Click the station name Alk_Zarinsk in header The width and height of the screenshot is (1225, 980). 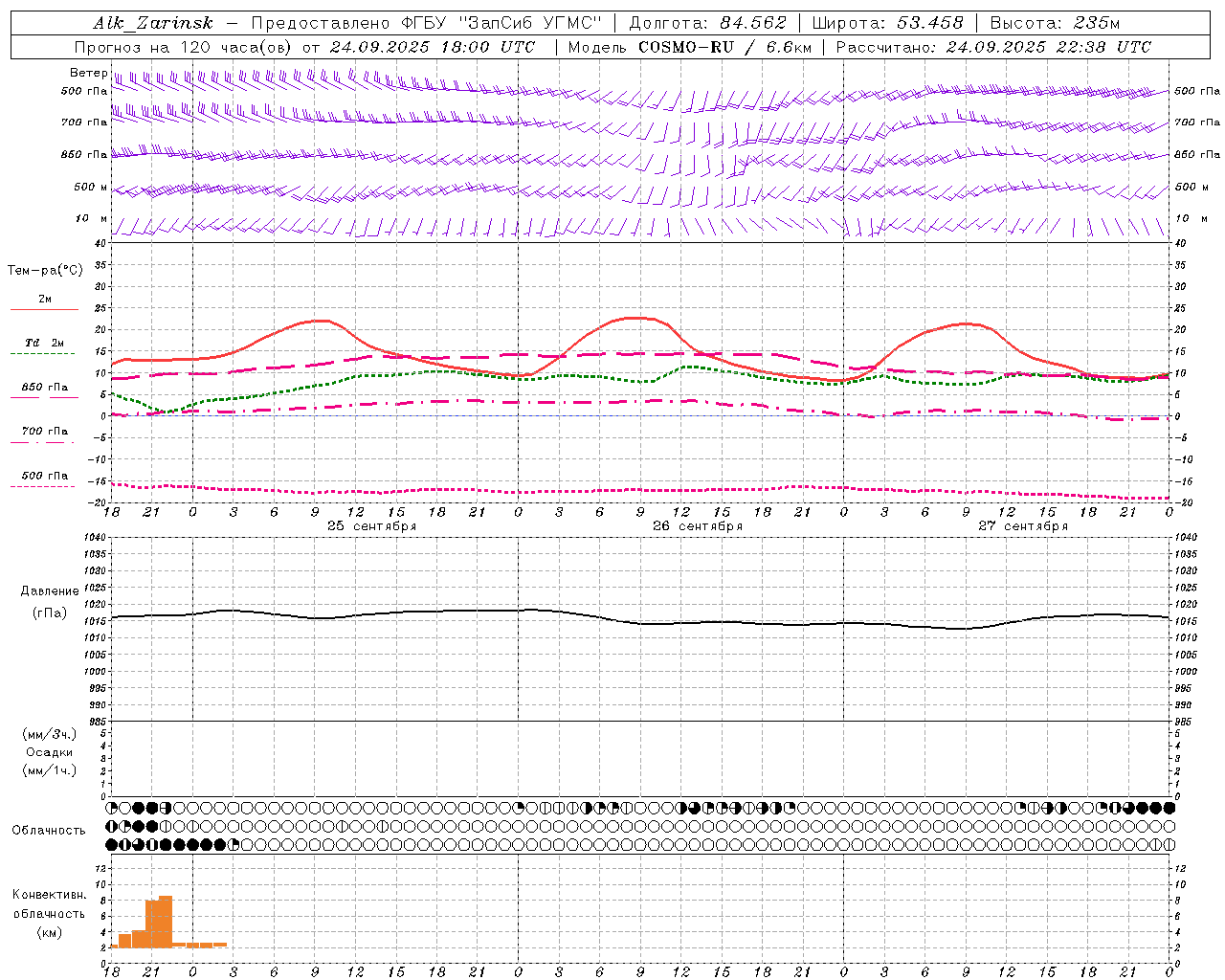(153, 23)
